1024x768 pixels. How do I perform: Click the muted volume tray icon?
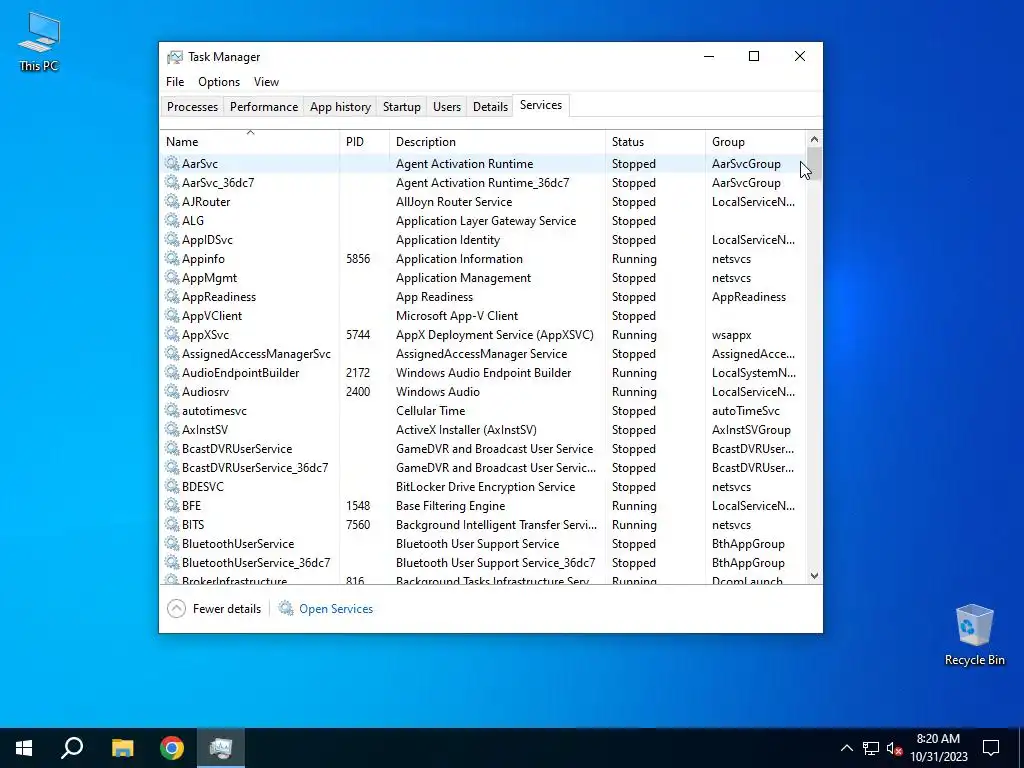894,748
